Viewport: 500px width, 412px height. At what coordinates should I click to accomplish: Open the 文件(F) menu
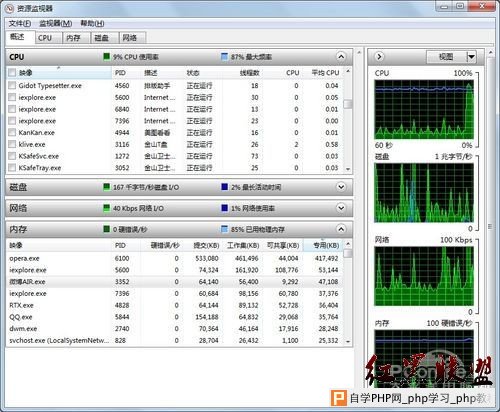pyautogui.click(x=20, y=23)
